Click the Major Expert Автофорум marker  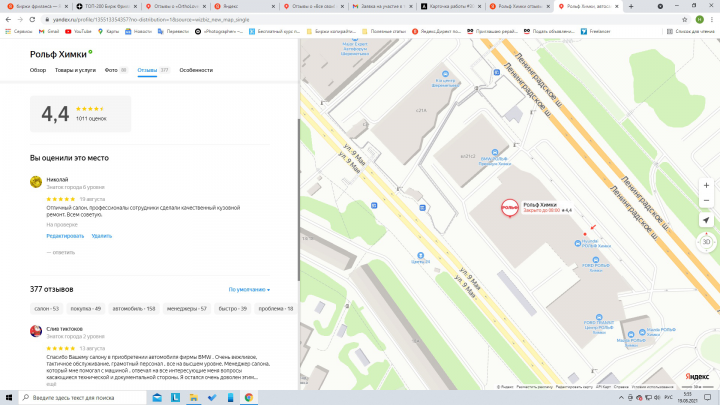(354, 47)
